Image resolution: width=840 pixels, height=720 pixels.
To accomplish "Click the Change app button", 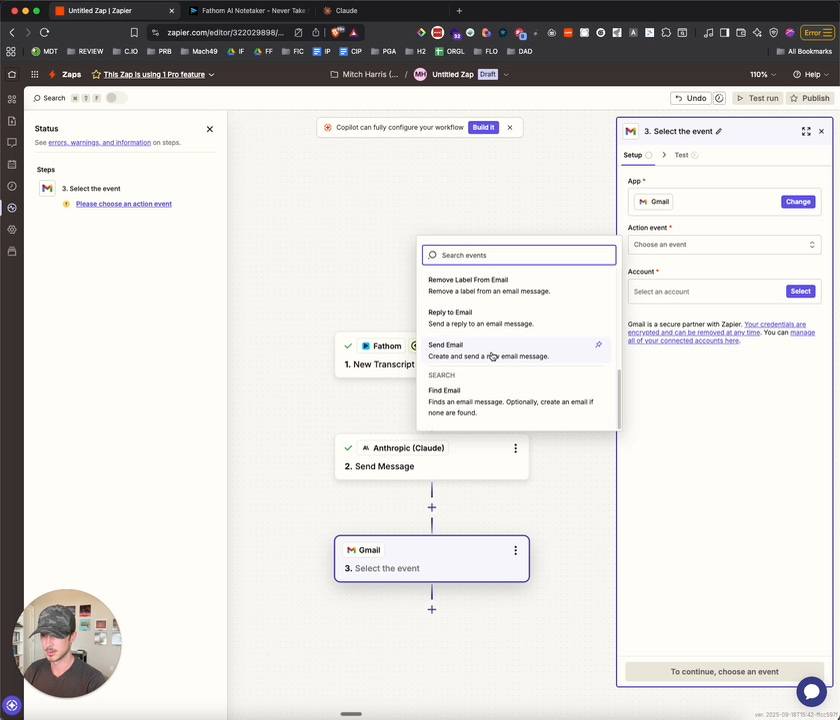I will [x=798, y=202].
